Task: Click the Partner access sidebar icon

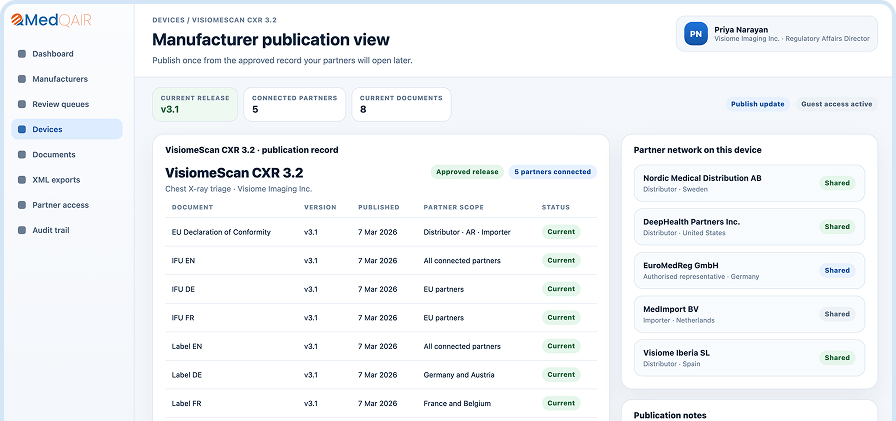Action: click(22, 205)
